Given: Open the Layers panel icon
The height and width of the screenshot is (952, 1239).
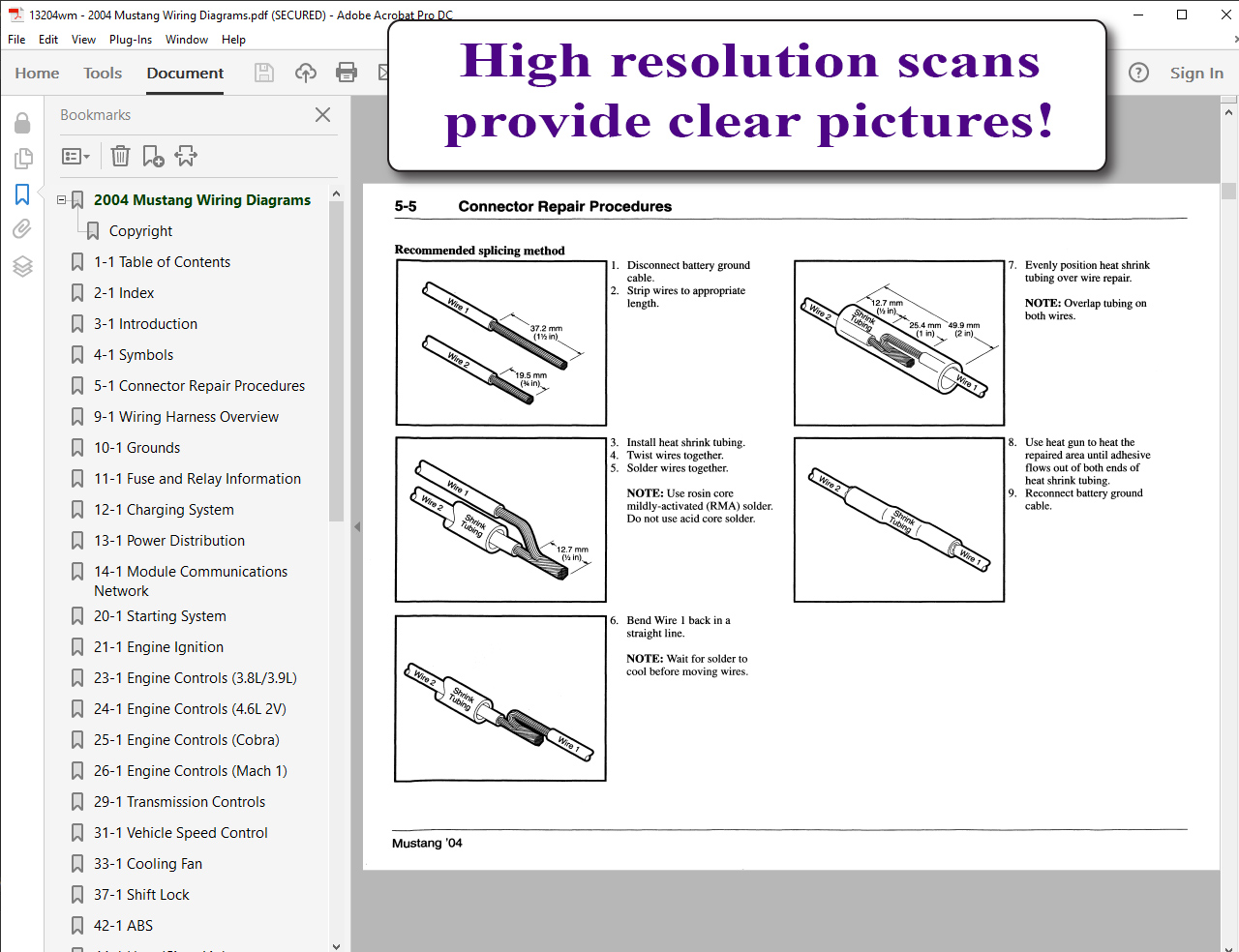Looking at the screenshot, I should point(22,266).
